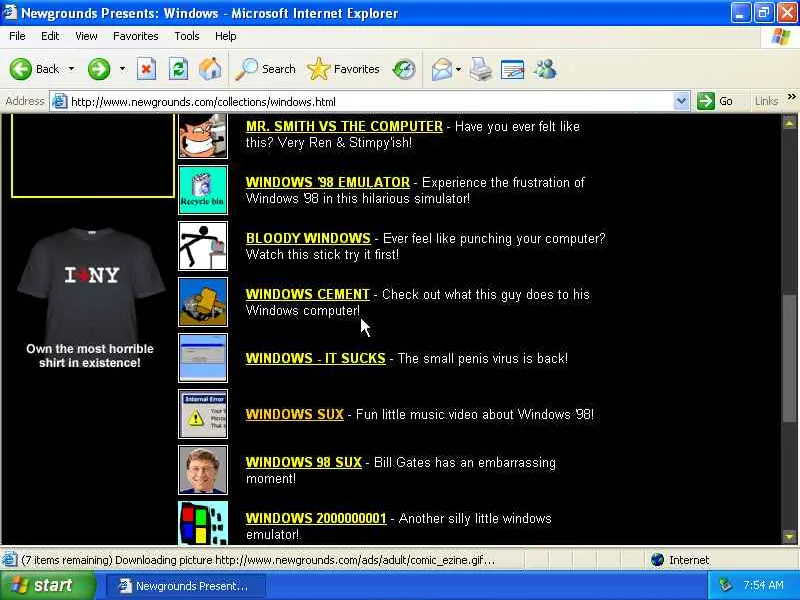Open the Windows '98 Emulator link
800x600 pixels.
328,183
